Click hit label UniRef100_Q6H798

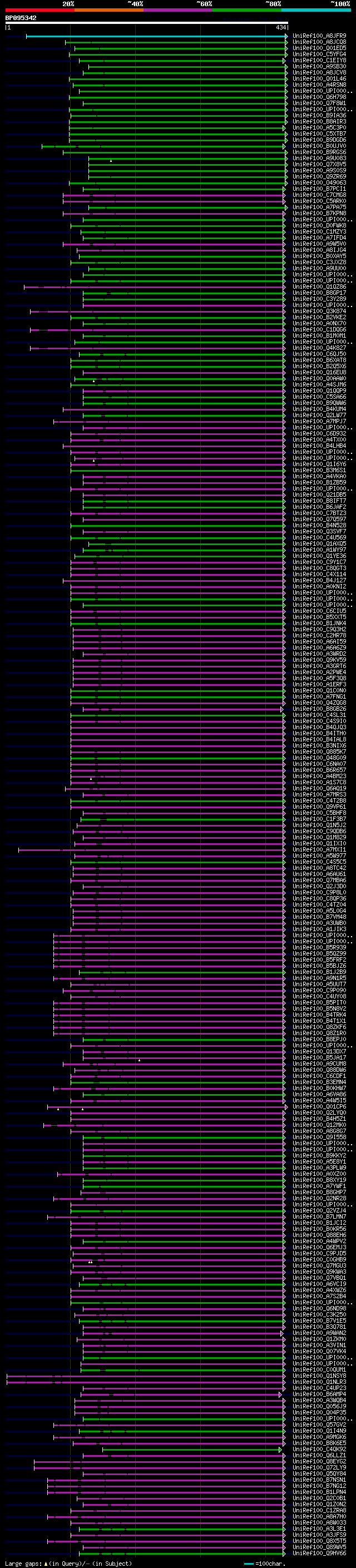click(x=319, y=97)
